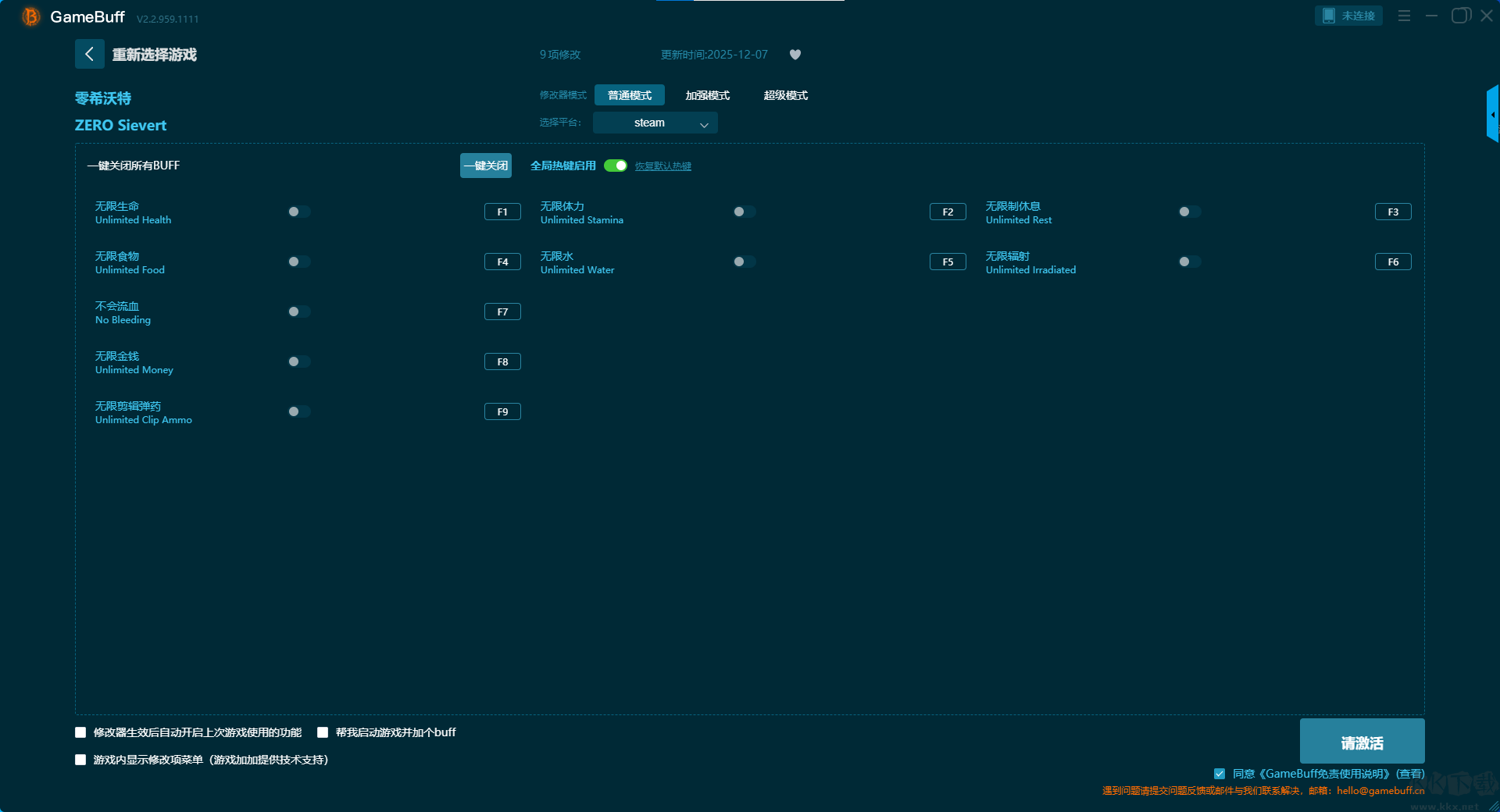Click the restore default hotkeys link
This screenshot has height=812, width=1500.
point(662,166)
